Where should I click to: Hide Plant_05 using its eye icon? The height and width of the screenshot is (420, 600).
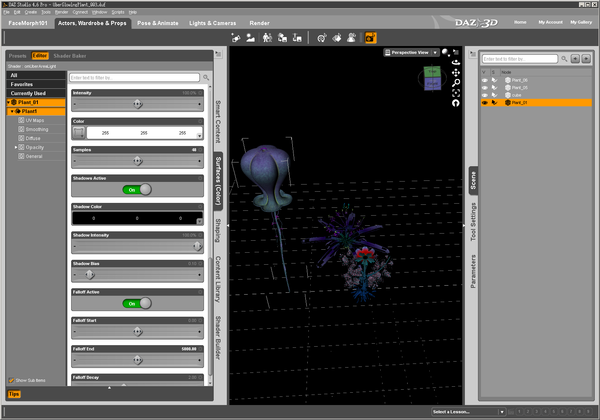485,88
